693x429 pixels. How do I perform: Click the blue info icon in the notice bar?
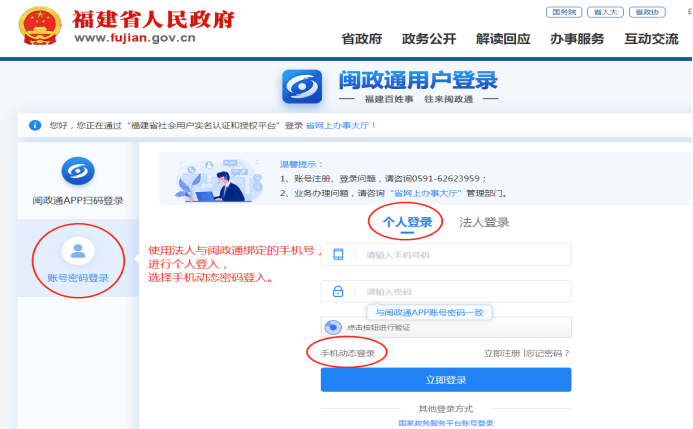coord(35,125)
